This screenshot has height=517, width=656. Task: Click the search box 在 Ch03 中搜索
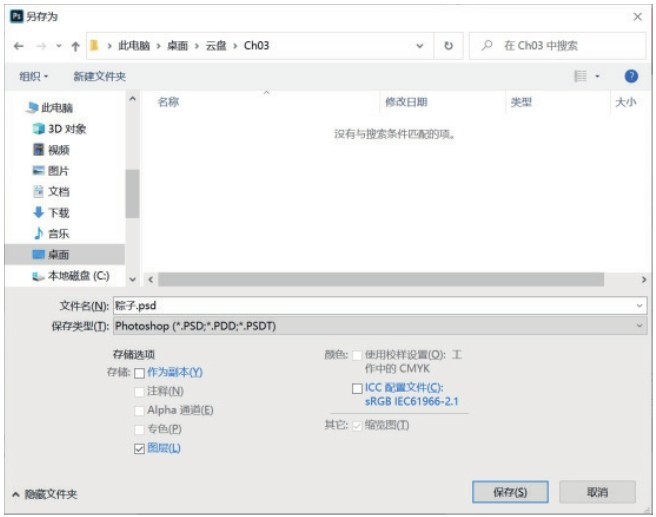pos(558,46)
